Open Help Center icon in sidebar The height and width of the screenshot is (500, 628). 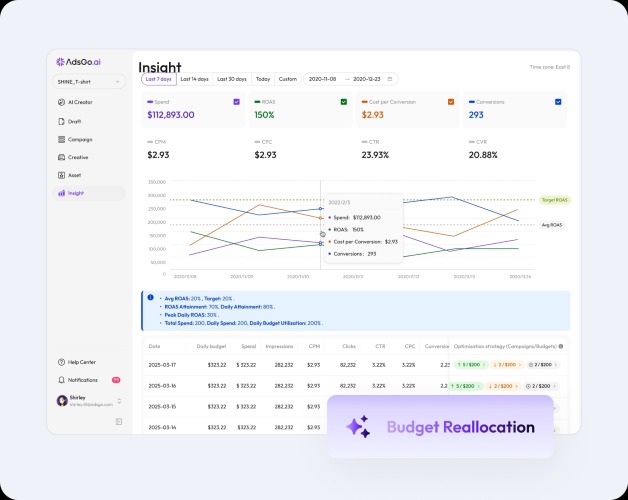click(61, 362)
